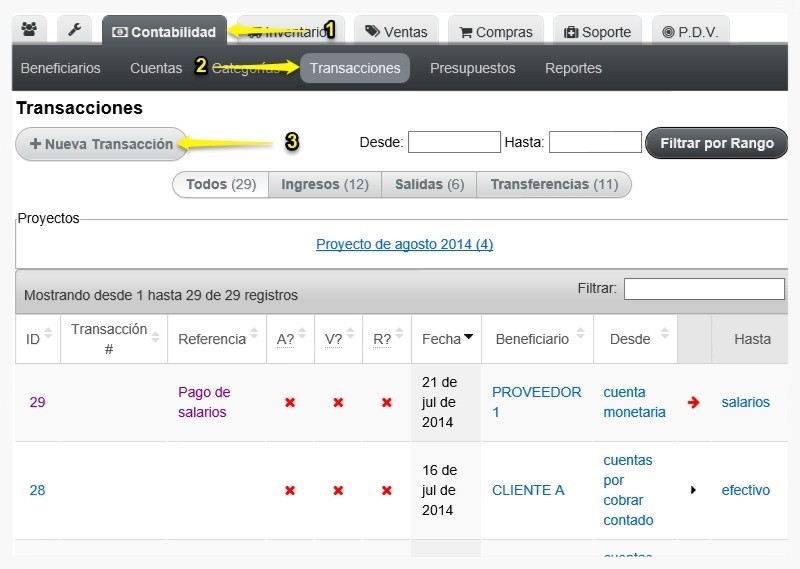
Task: Click R? red cross for transaction 29
Action: [x=387, y=403]
